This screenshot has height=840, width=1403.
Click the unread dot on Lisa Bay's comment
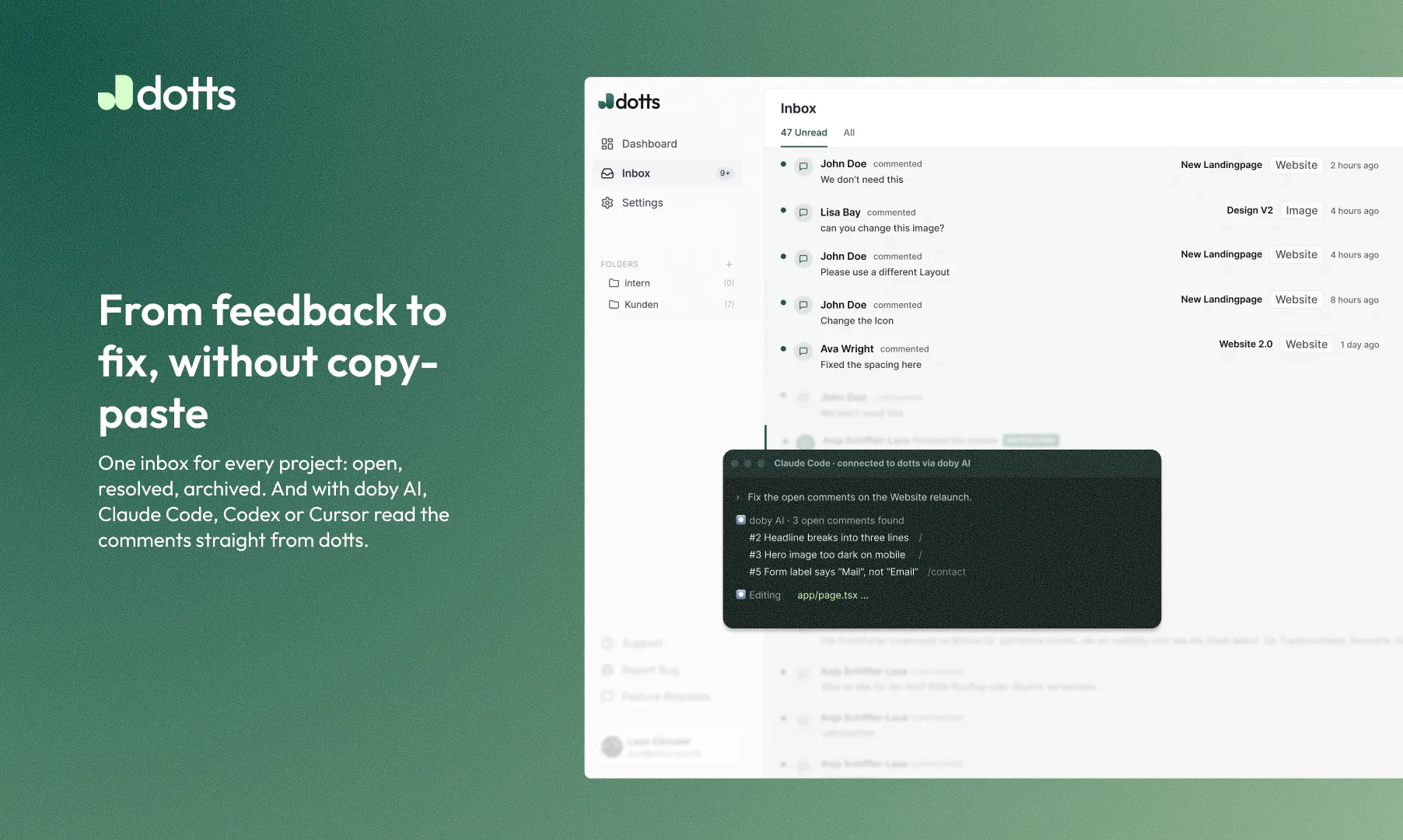click(783, 210)
